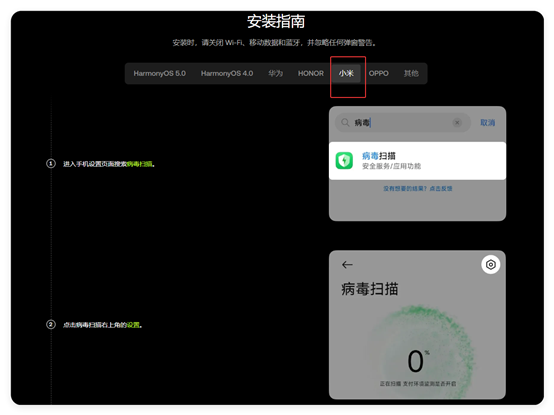The width and height of the screenshot is (554, 415).
Task: Click the Wi-Fi warning instruction text
Action: pos(274,43)
